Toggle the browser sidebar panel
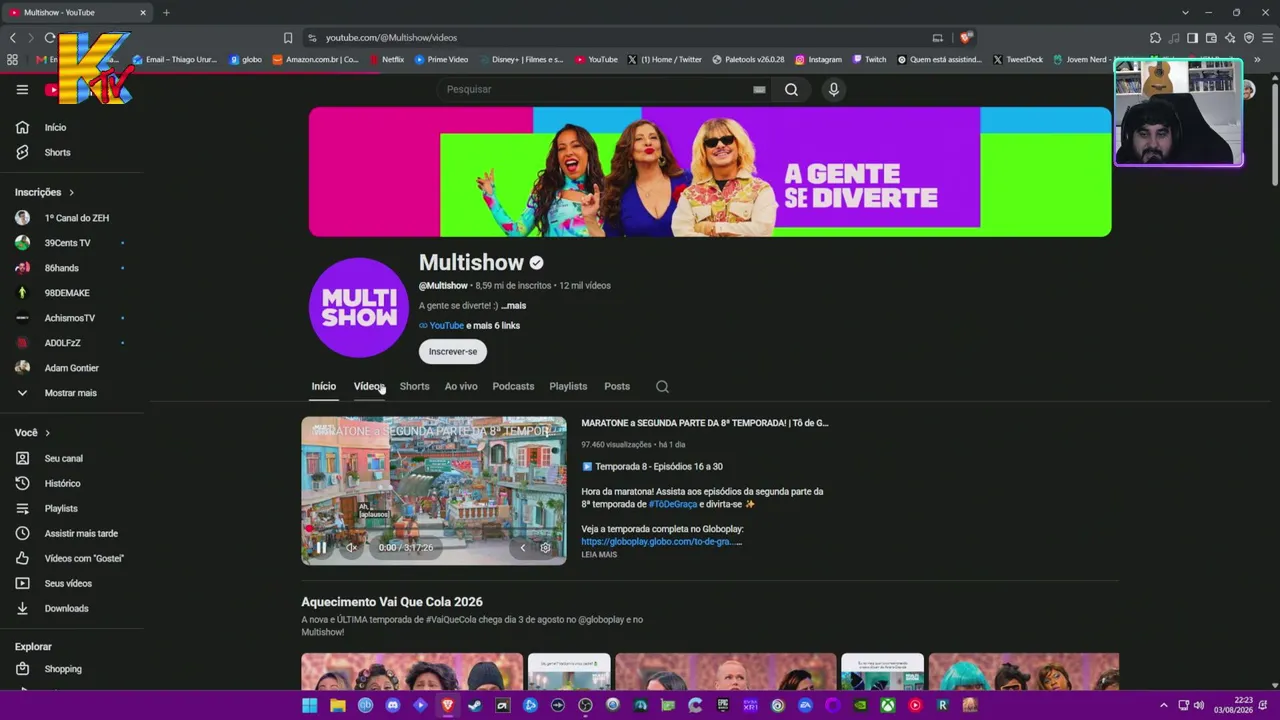The width and height of the screenshot is (1280, 720). (x=1192, y=38)
